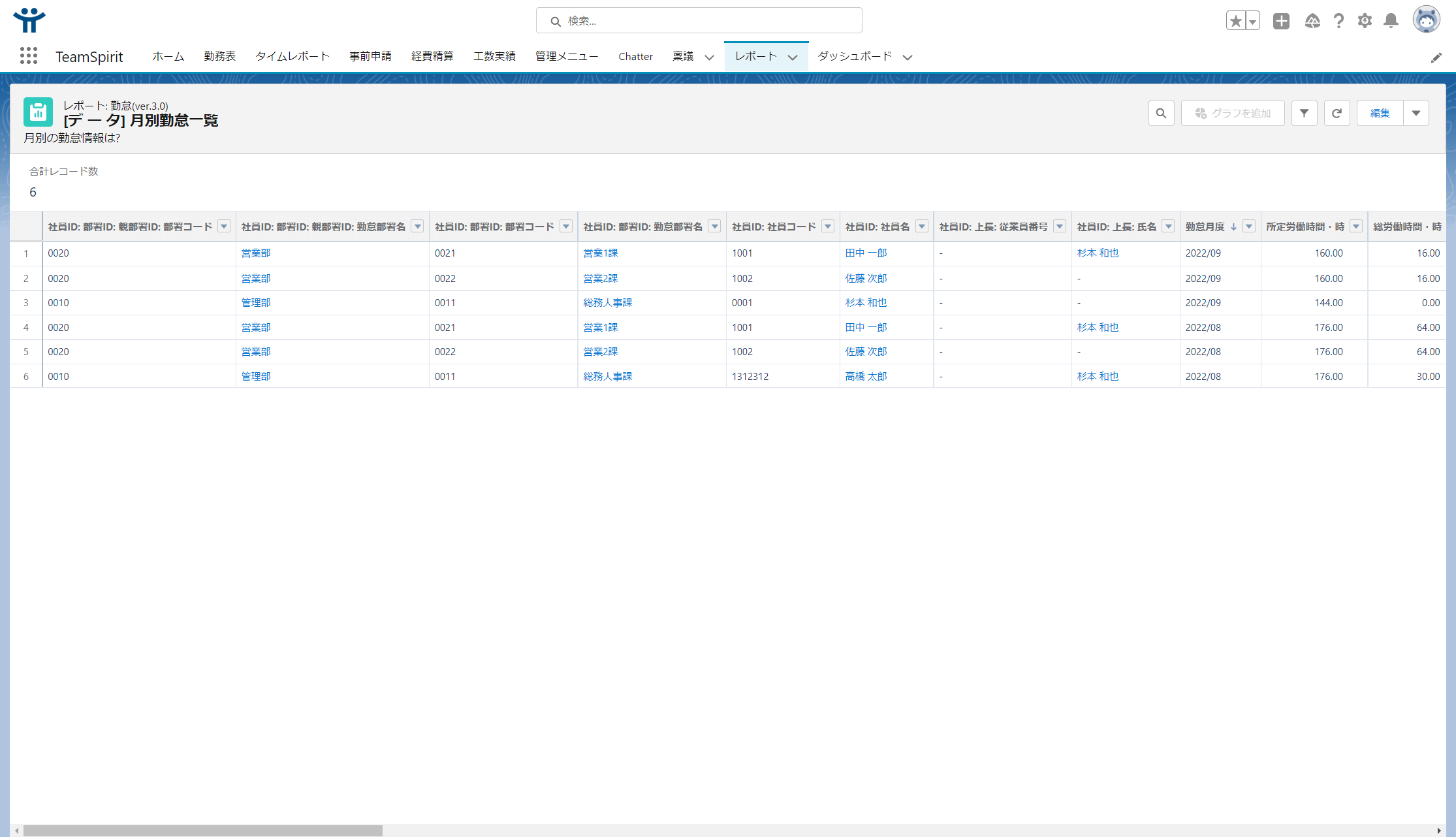Open the 勤怠月度 column dropdown arrow
Screen dimensions: 1456x837
[x=1249, y=227]
